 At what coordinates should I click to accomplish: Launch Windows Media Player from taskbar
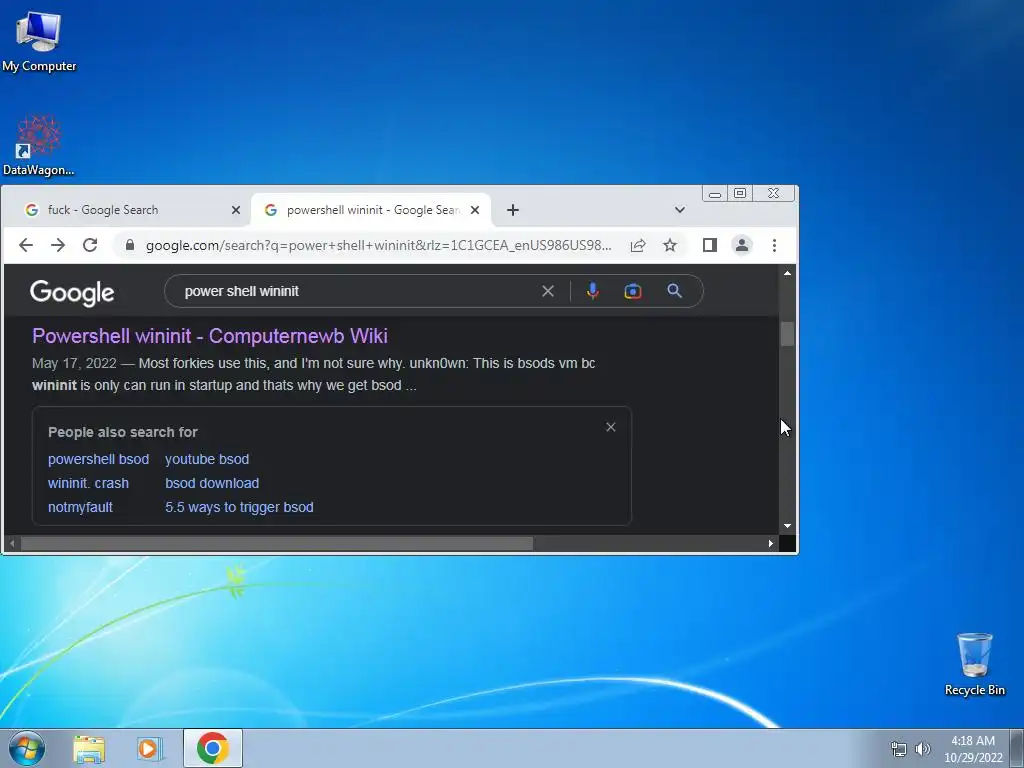click(x=150, y=749)
